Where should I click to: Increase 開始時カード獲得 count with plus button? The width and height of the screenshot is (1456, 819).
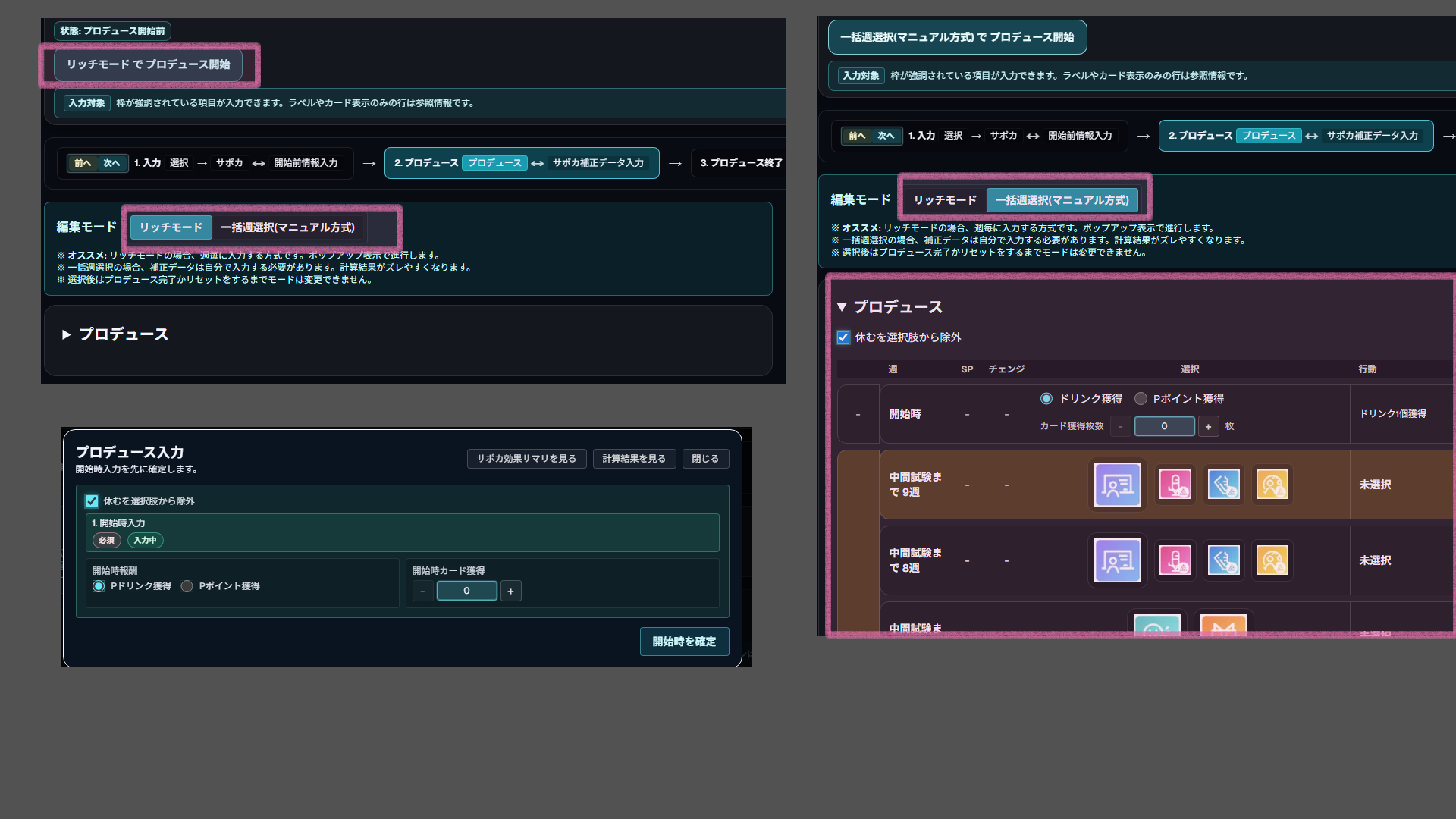pyautogui.click(x=510, y=591)
